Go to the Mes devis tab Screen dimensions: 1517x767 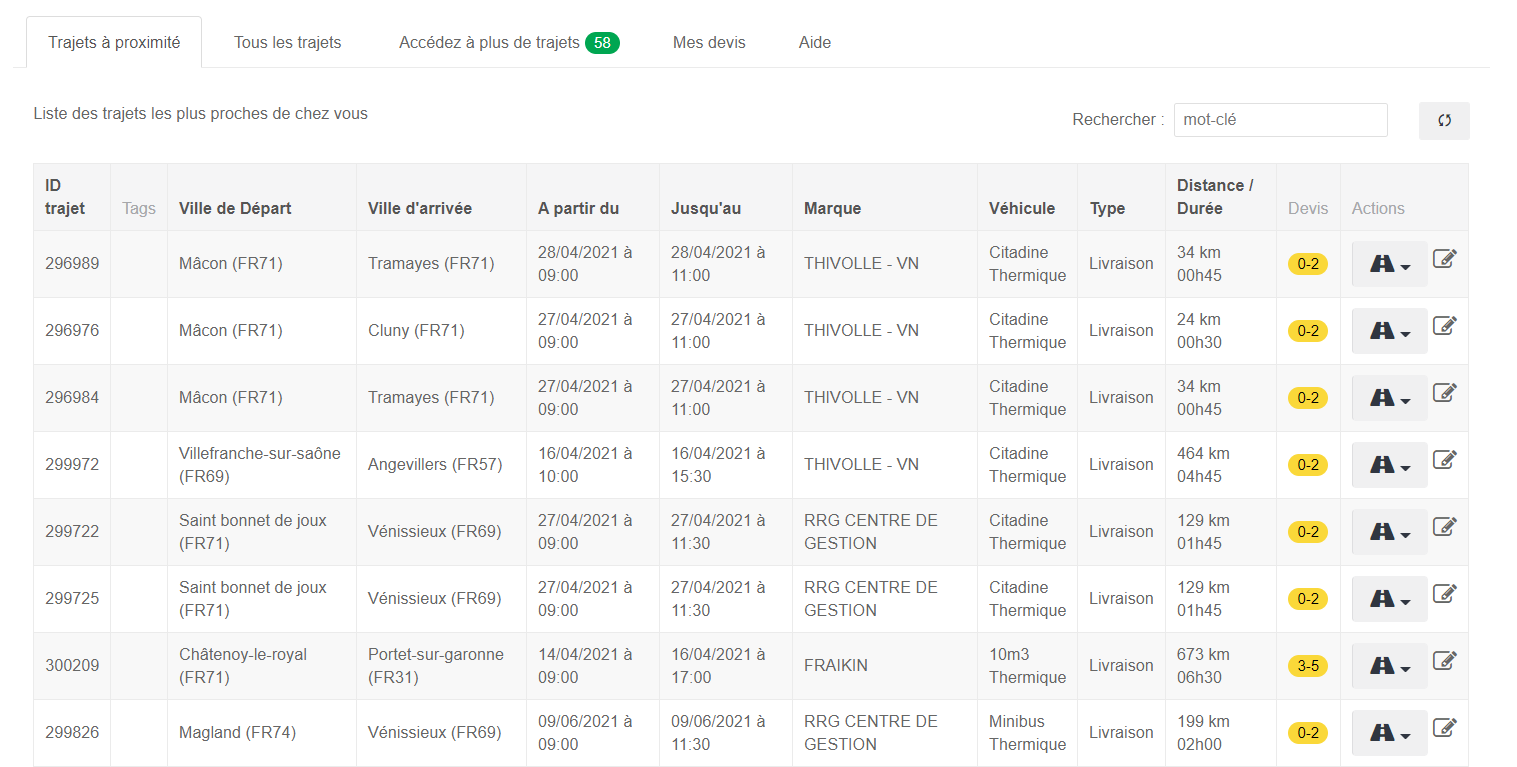coord(709,43)
